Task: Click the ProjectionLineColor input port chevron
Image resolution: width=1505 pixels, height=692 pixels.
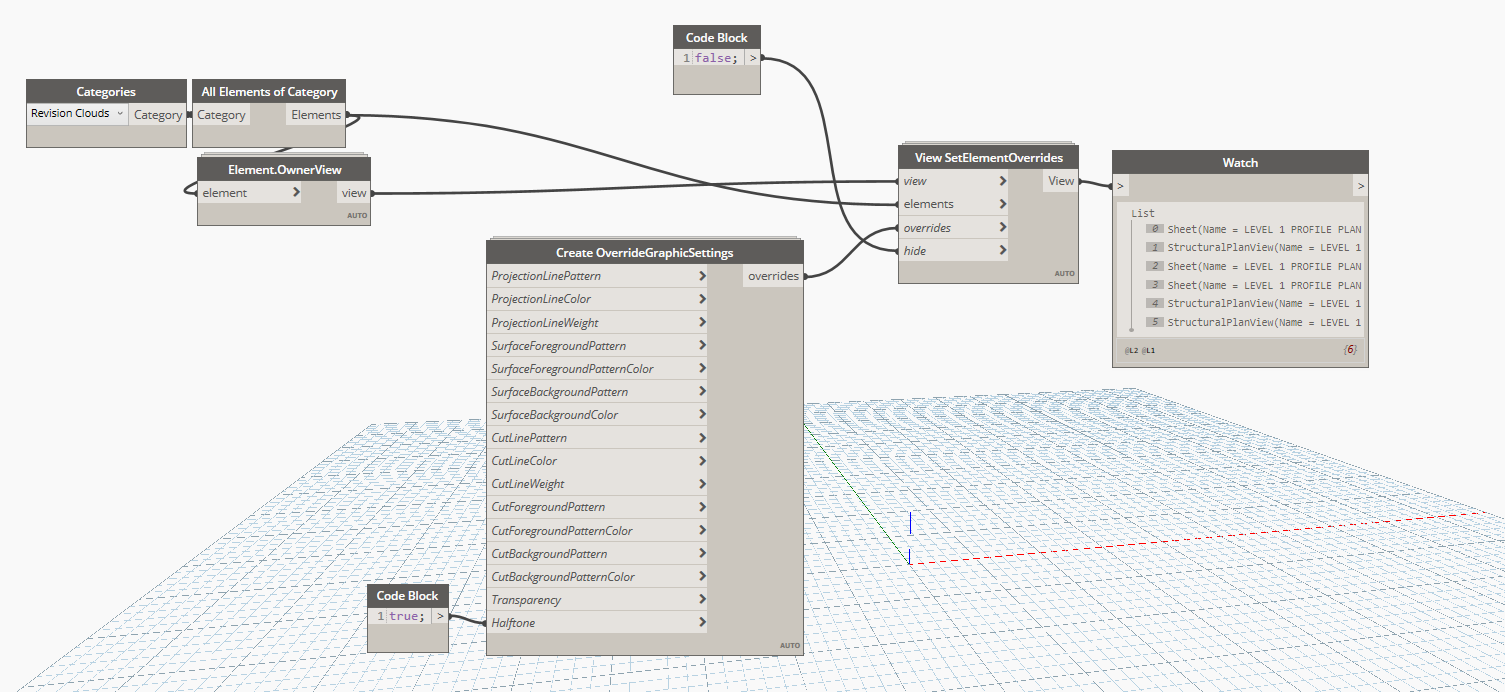Action: 702,299
